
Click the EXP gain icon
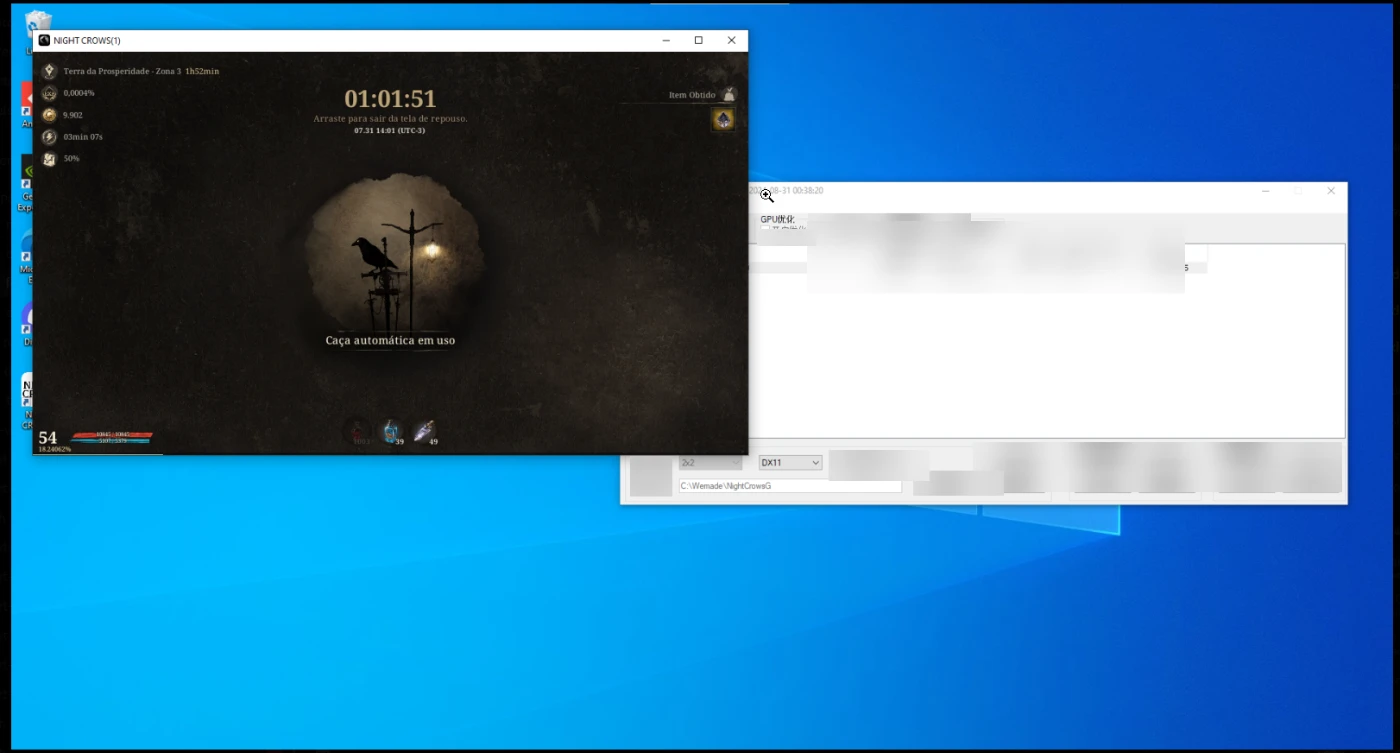point(49,93)
